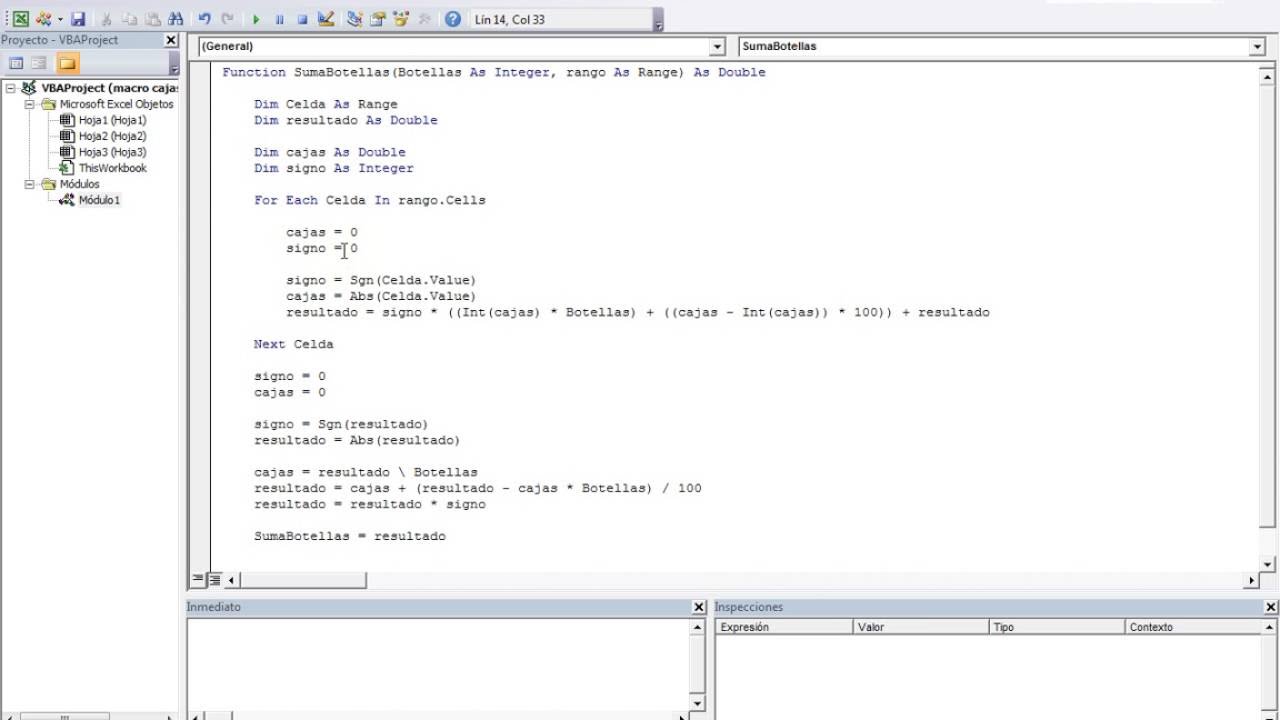
Task: Select ThisWorkbook in project tree
Action: (112, 168)
